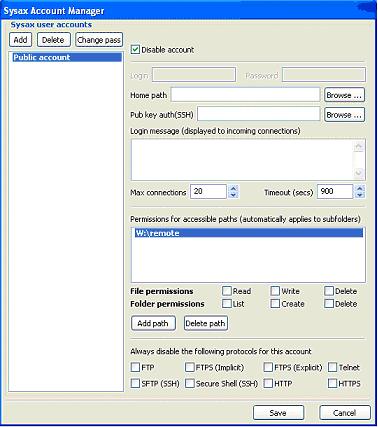Check the FTP protocol disable box
Viewport: 378px width, 427px height.
click(135, 367)
